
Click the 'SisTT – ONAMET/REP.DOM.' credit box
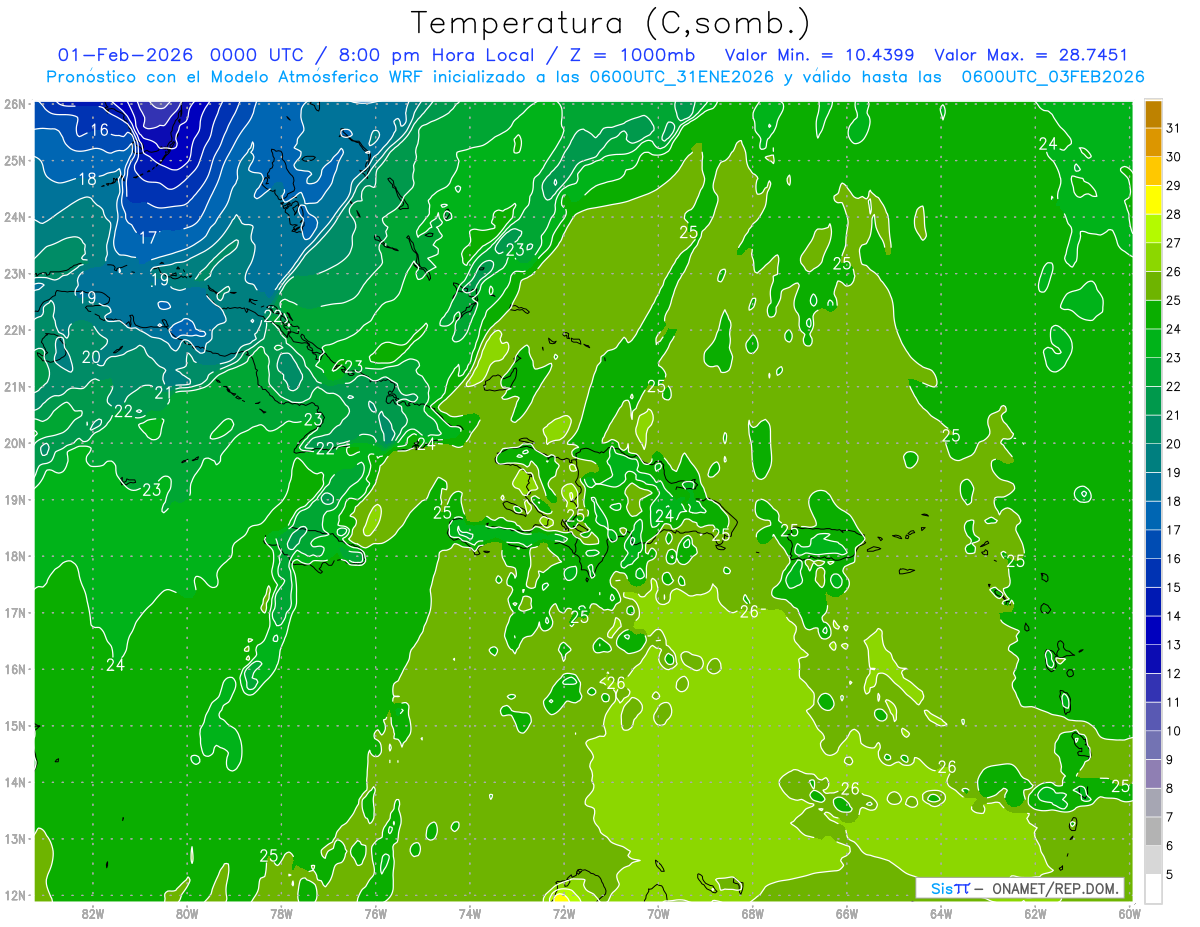[1020, 888]
